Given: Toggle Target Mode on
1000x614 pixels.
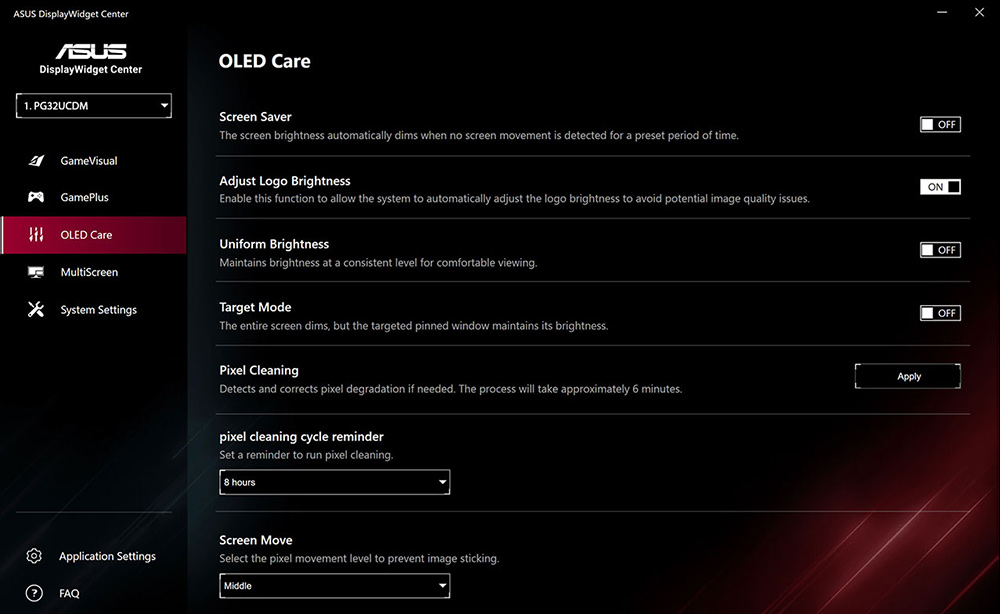Looking at the screenshot, I should [939, 312].
